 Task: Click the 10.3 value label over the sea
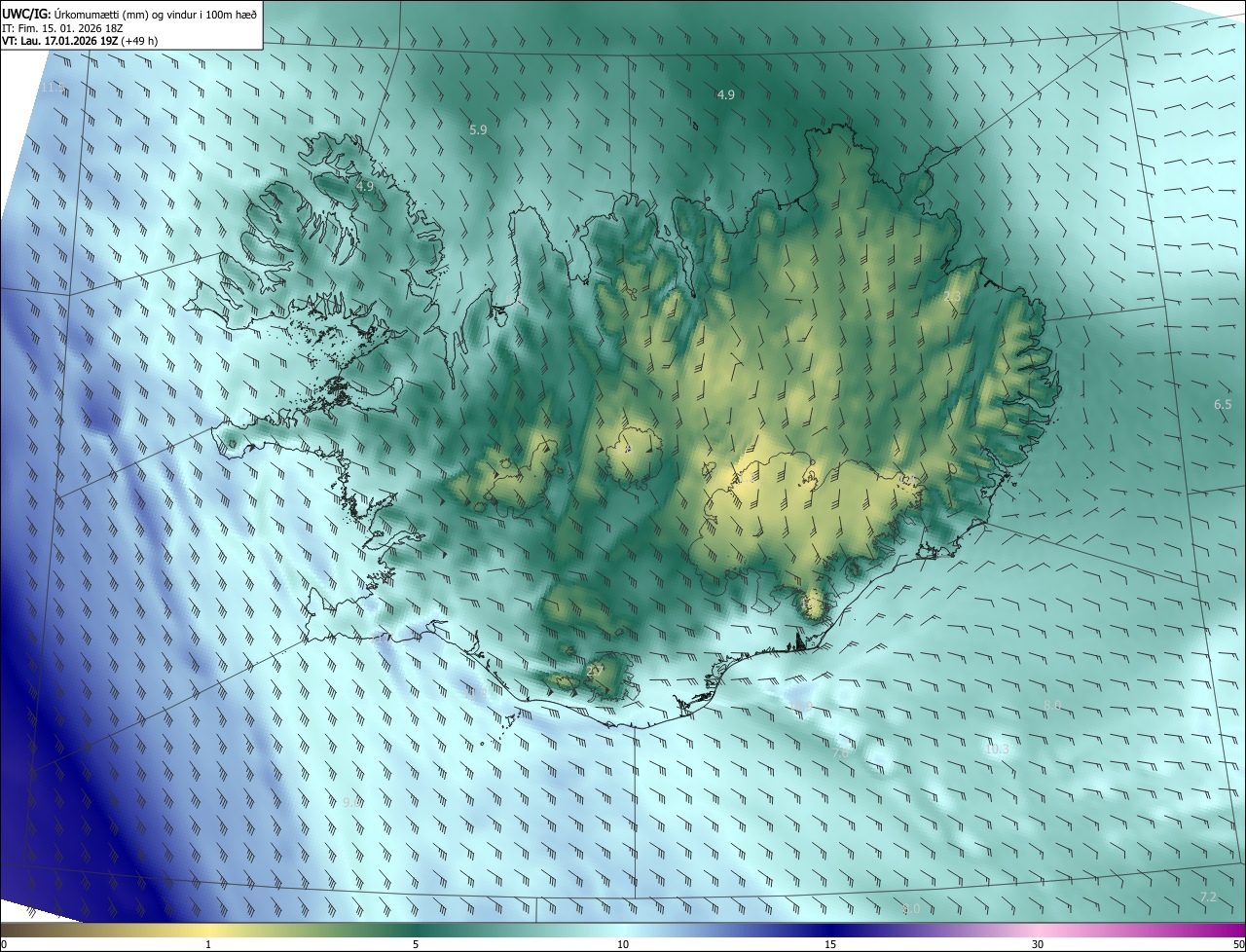pos(997,750)
